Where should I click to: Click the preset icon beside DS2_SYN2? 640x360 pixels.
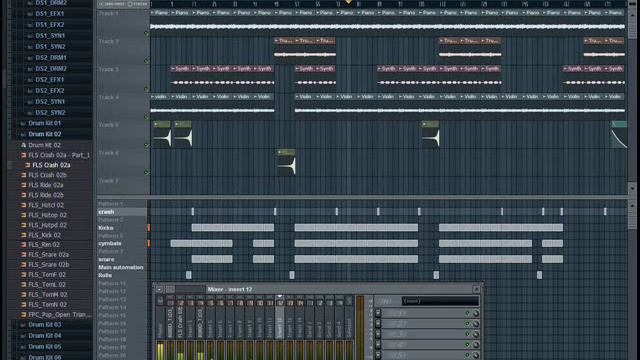click(x=30, y=113)
